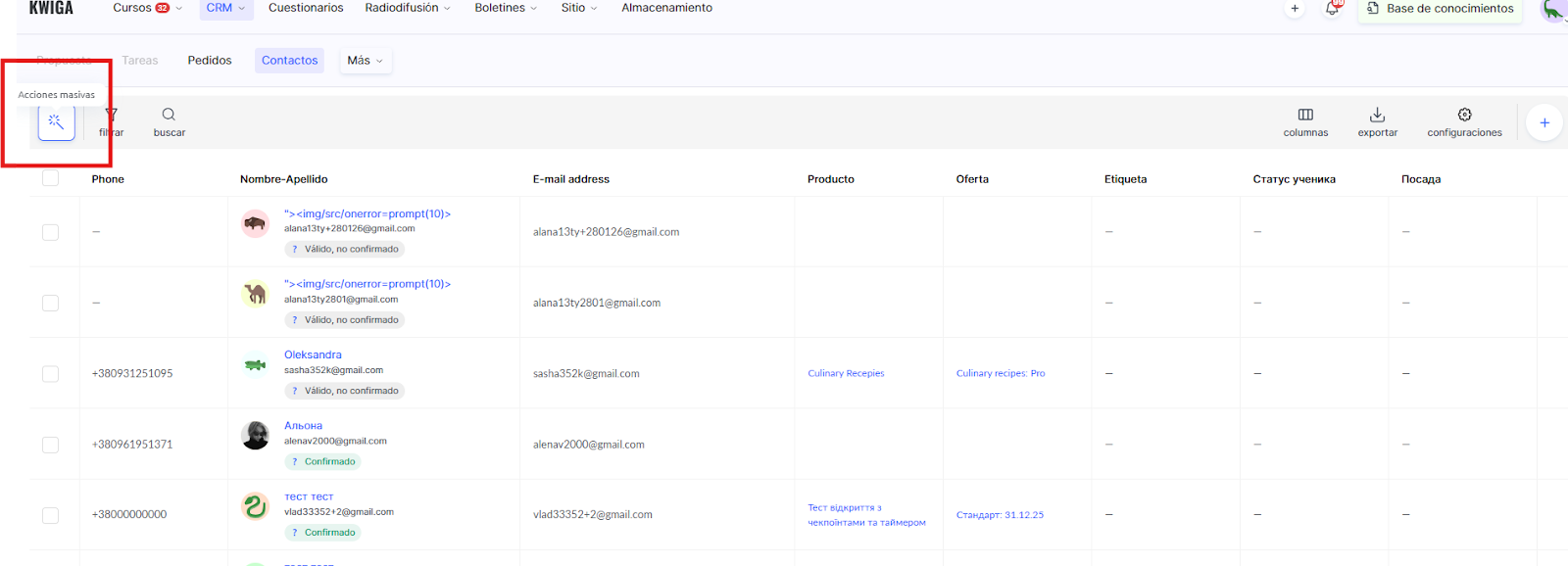This screenshot has height=566, width=1568.
Task: Open the columnas layout icon
Action: tap(1305, 116)
